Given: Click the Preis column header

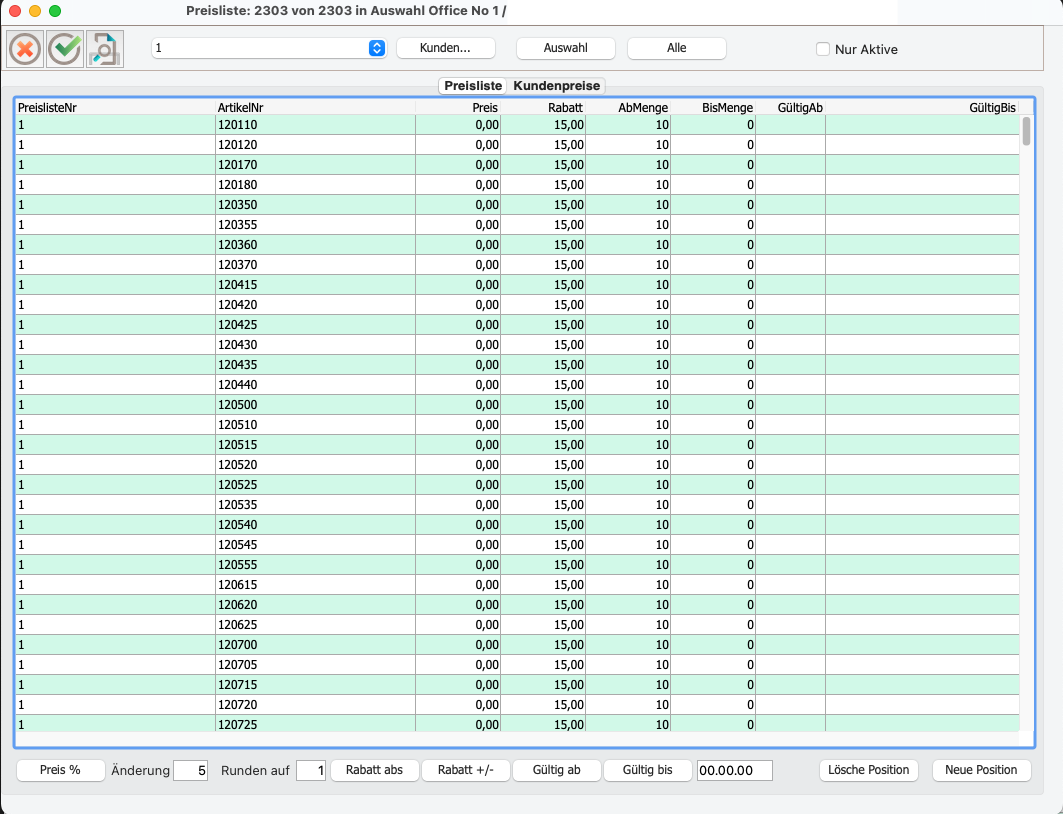Looking at the screenshot, I should pyautogui.click(x=458, y=107).
